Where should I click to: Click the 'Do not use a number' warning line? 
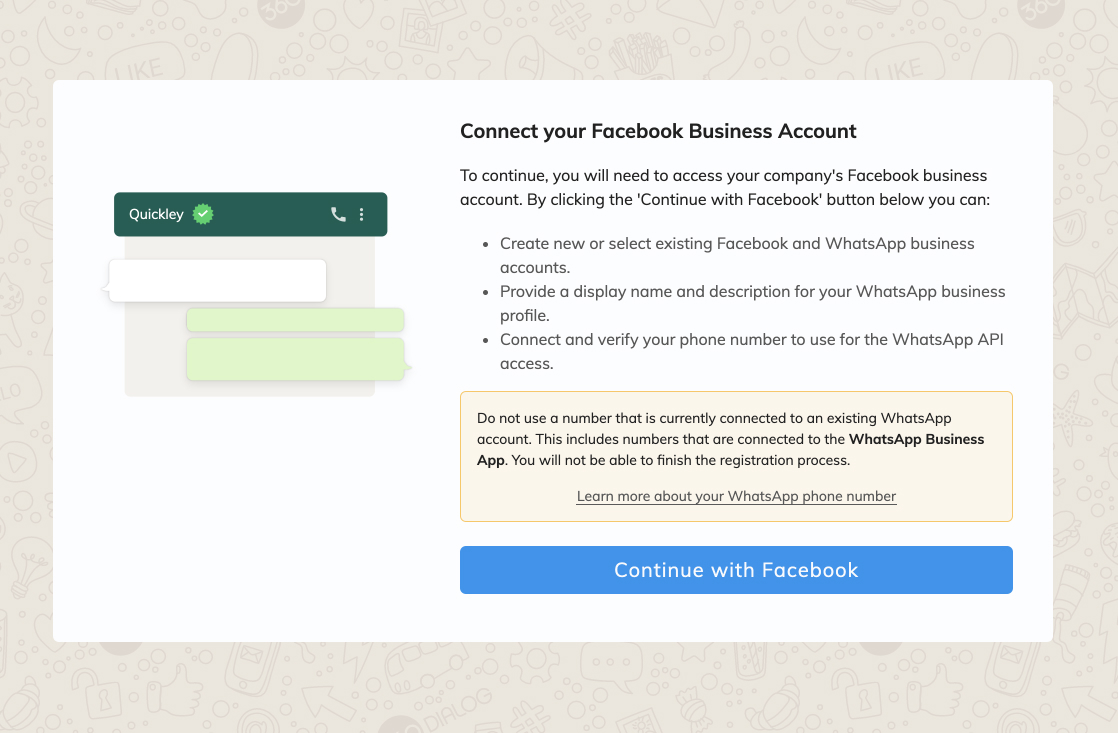714,418
